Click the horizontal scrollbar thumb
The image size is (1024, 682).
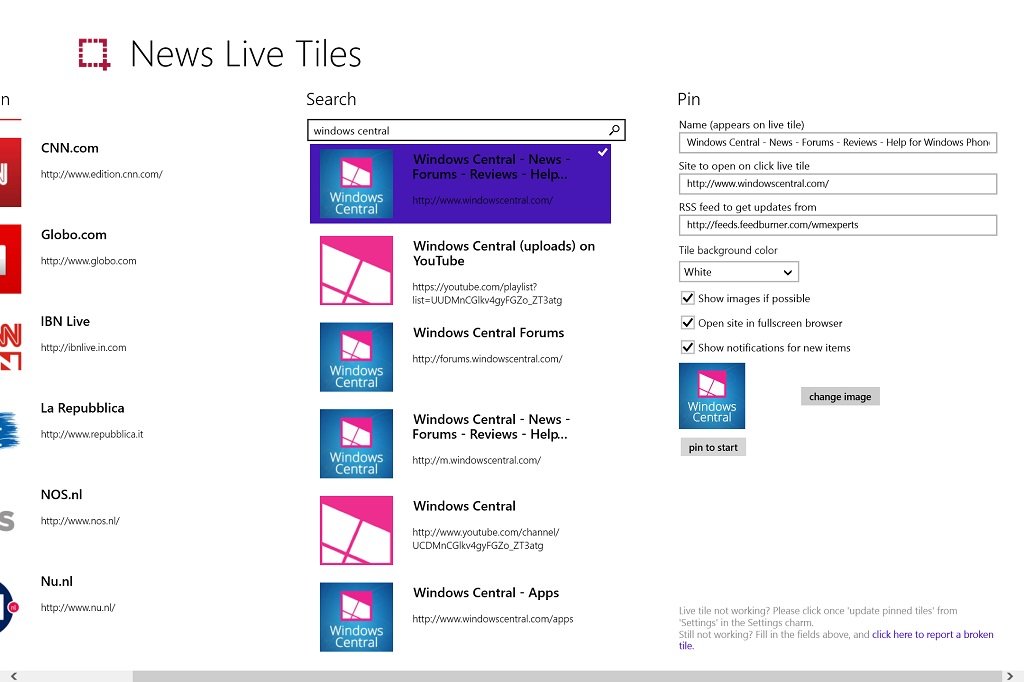click(x=567, y=676)
